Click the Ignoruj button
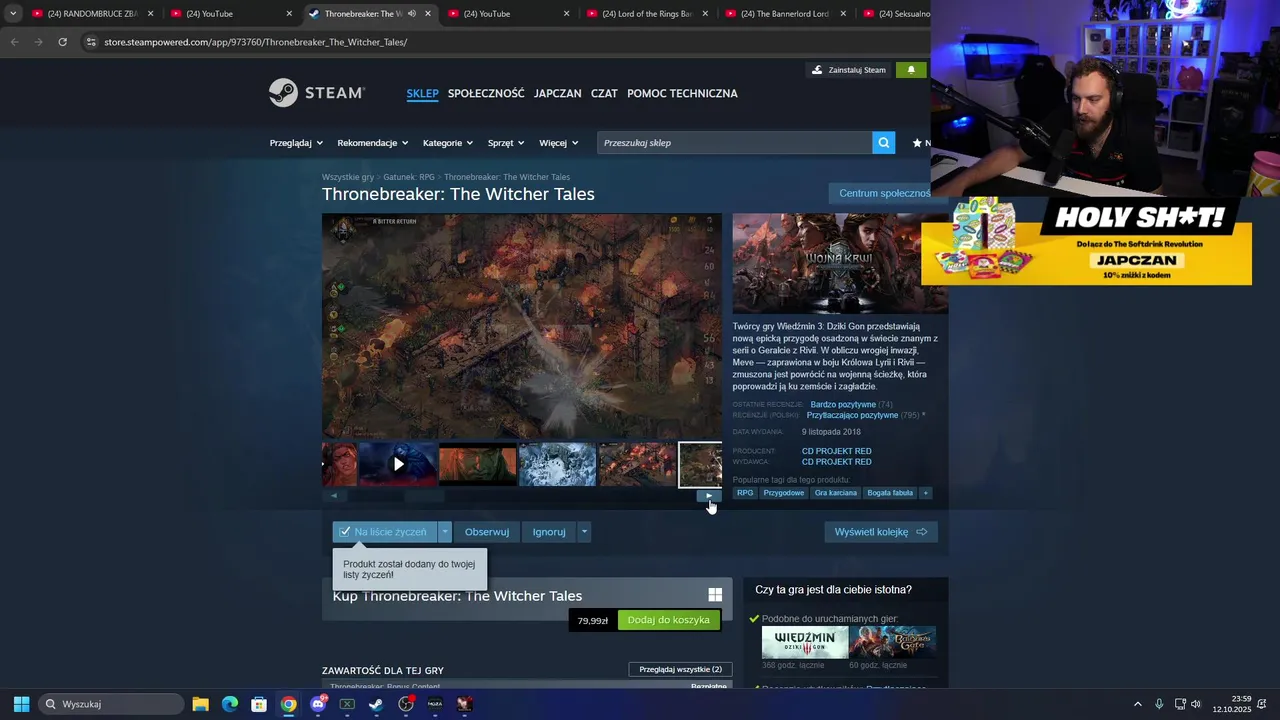The image size is (1280, 720). click(549, 532)
